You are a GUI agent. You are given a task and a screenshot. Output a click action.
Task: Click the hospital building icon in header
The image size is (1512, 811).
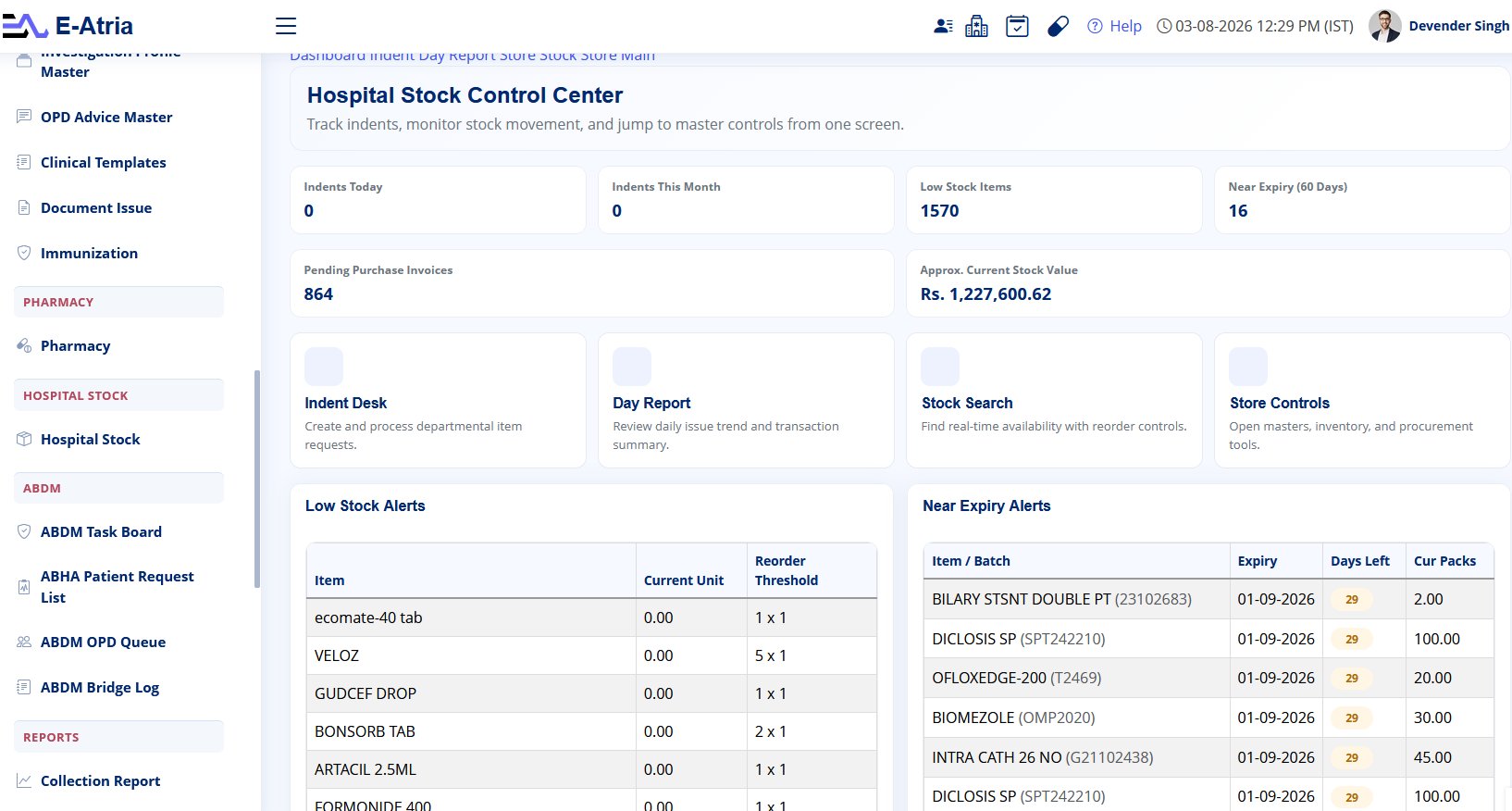(x=976, y=26)
